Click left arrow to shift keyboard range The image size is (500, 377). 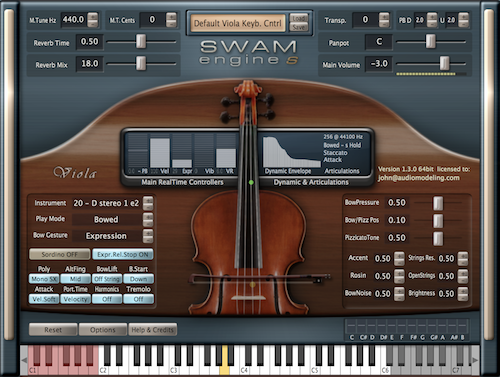pos(24,360)
